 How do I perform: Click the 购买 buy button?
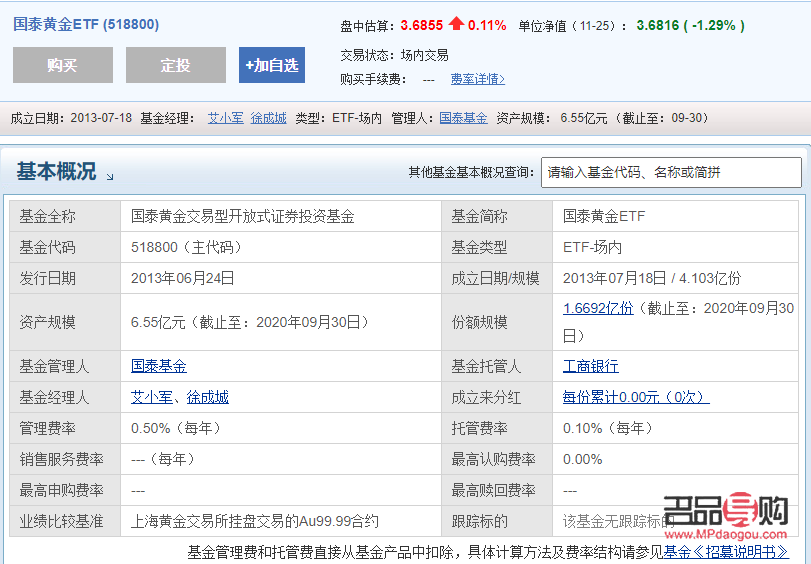[x=63, y=65]
